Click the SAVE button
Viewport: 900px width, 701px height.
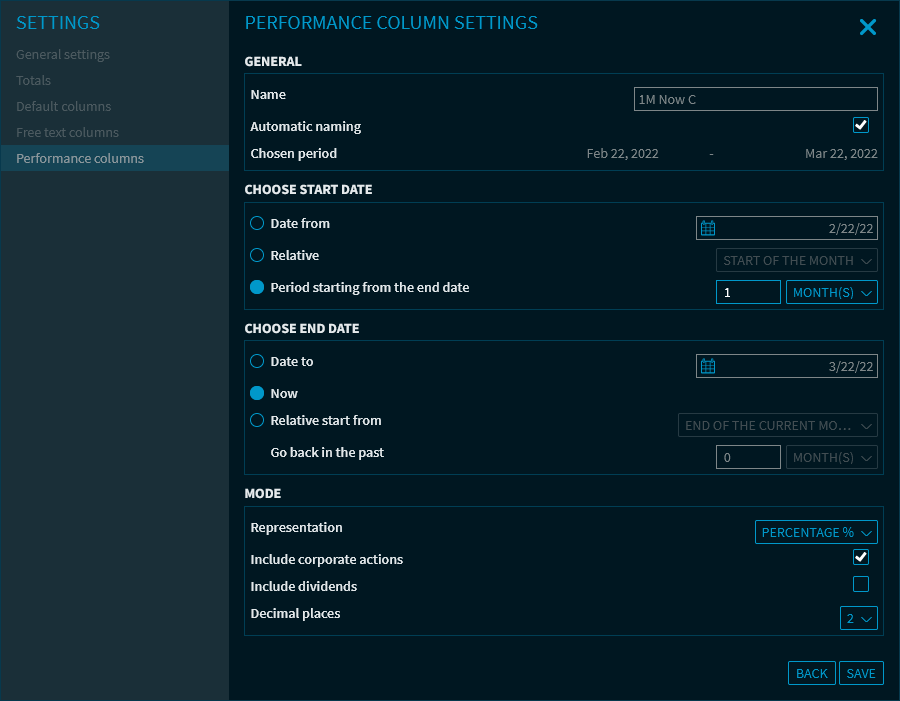[860, 673]
